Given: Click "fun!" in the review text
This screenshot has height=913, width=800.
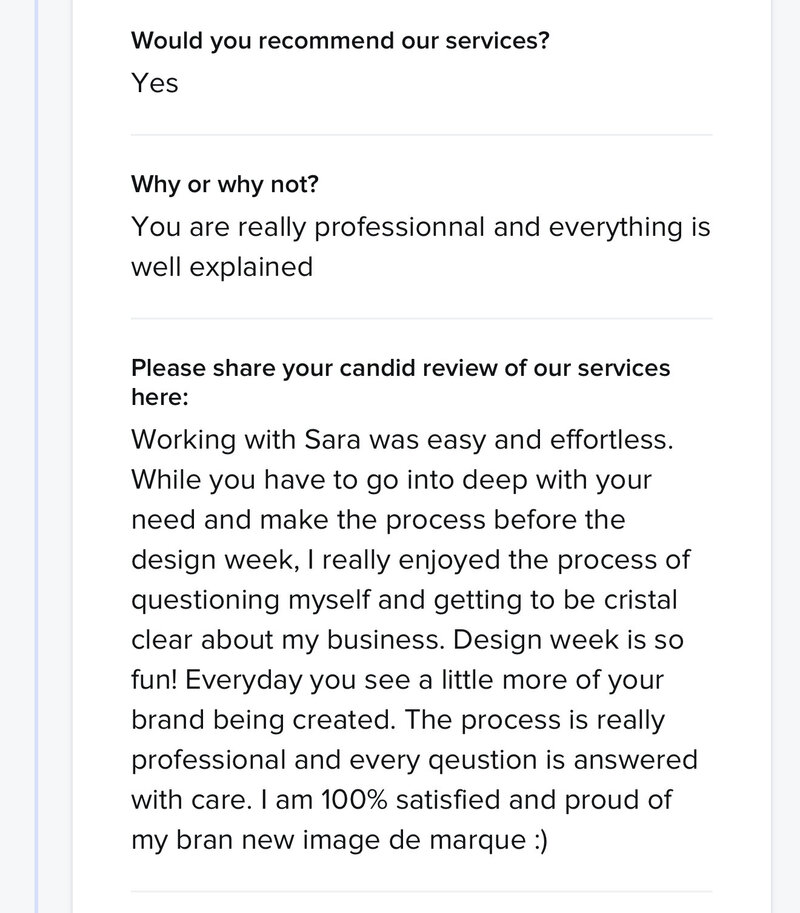Looking at the screenshot, I should pyautogui.click(x=154, y=680).
